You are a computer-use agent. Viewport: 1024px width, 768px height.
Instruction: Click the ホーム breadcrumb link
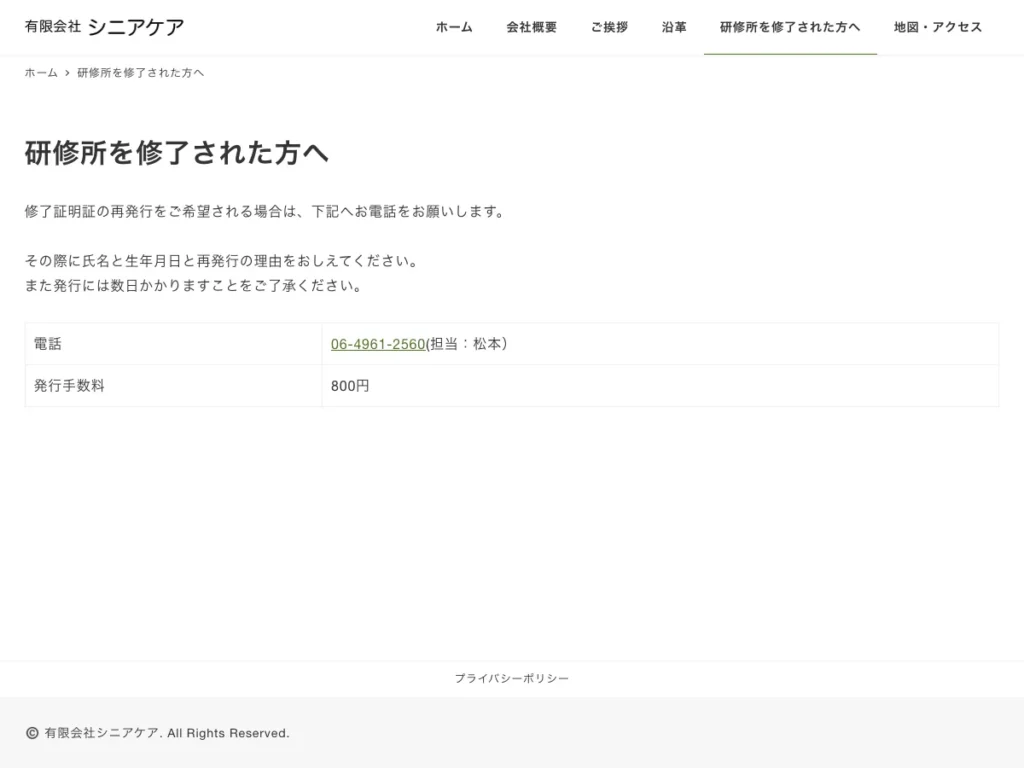click(x=41, y=72)
